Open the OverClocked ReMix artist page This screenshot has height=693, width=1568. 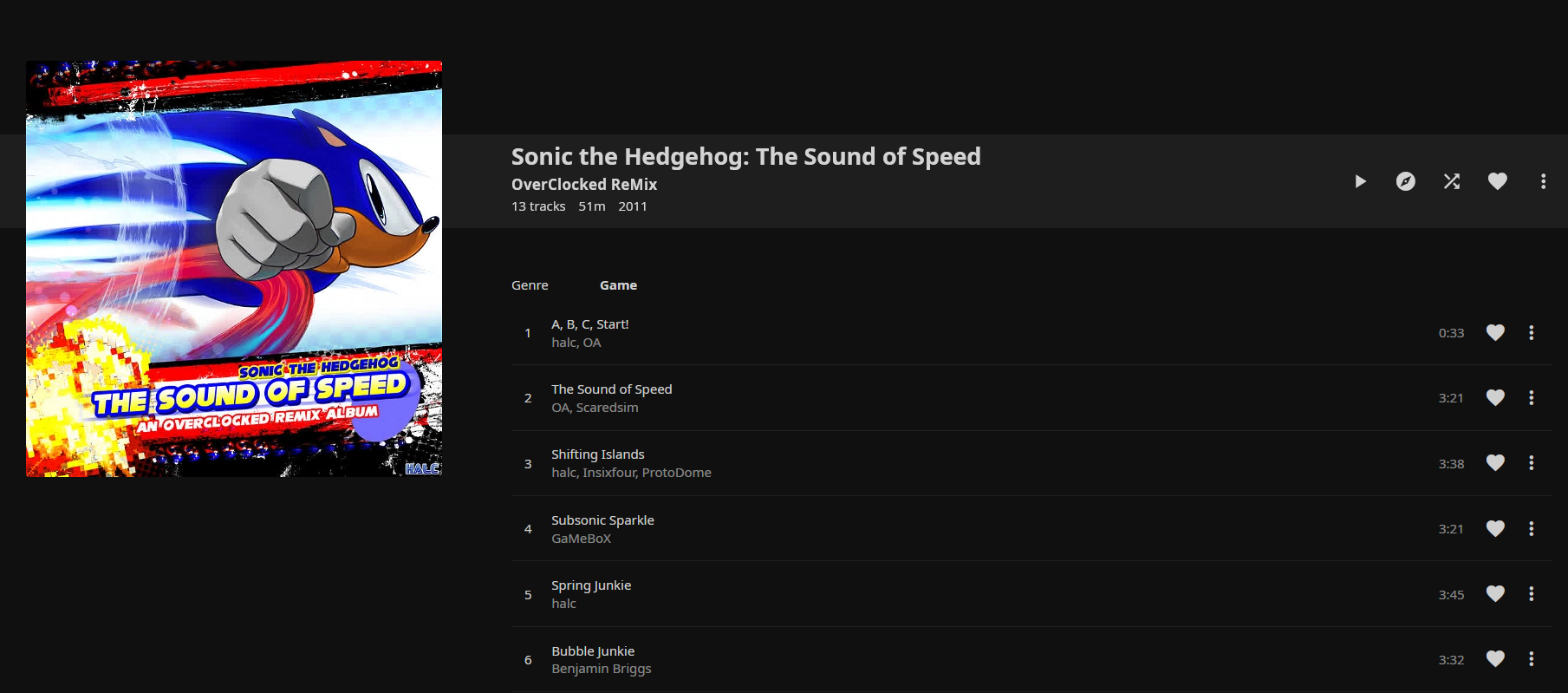pyautogui.click(x=583, y=185)
